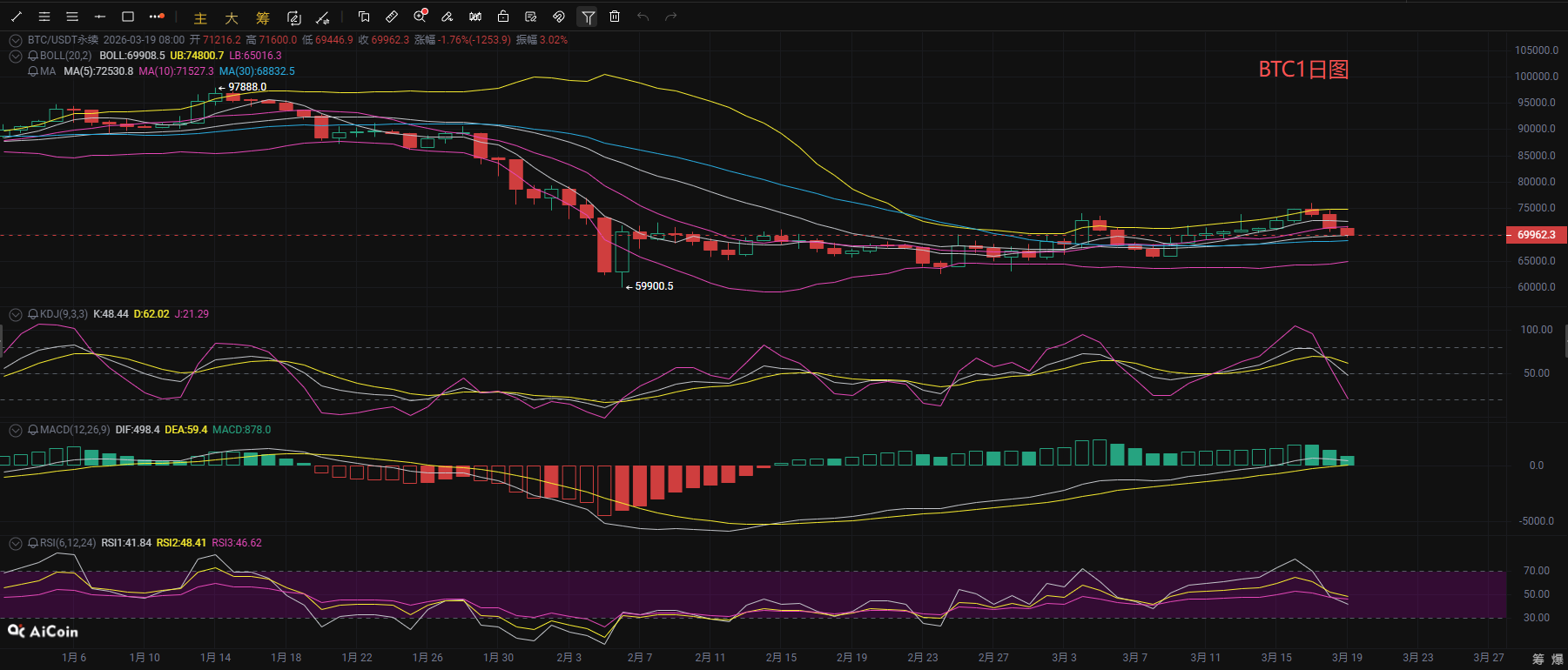Click the undo arrow in toolbar
The height and width of the screenshot is (670, 1568).
643,17
